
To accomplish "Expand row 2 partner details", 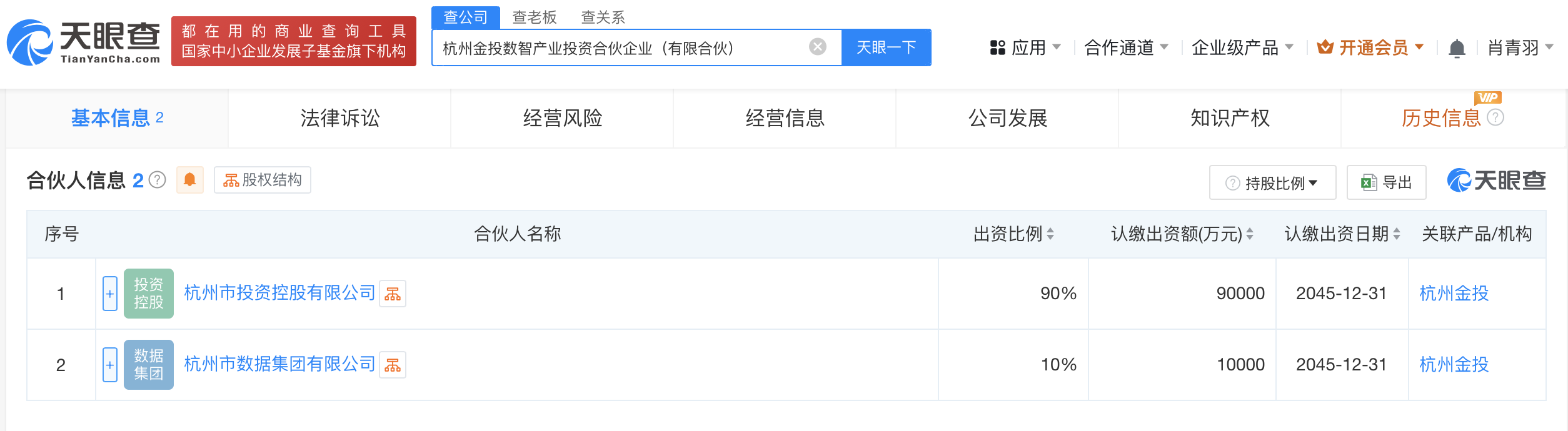I will click(110, 365).
